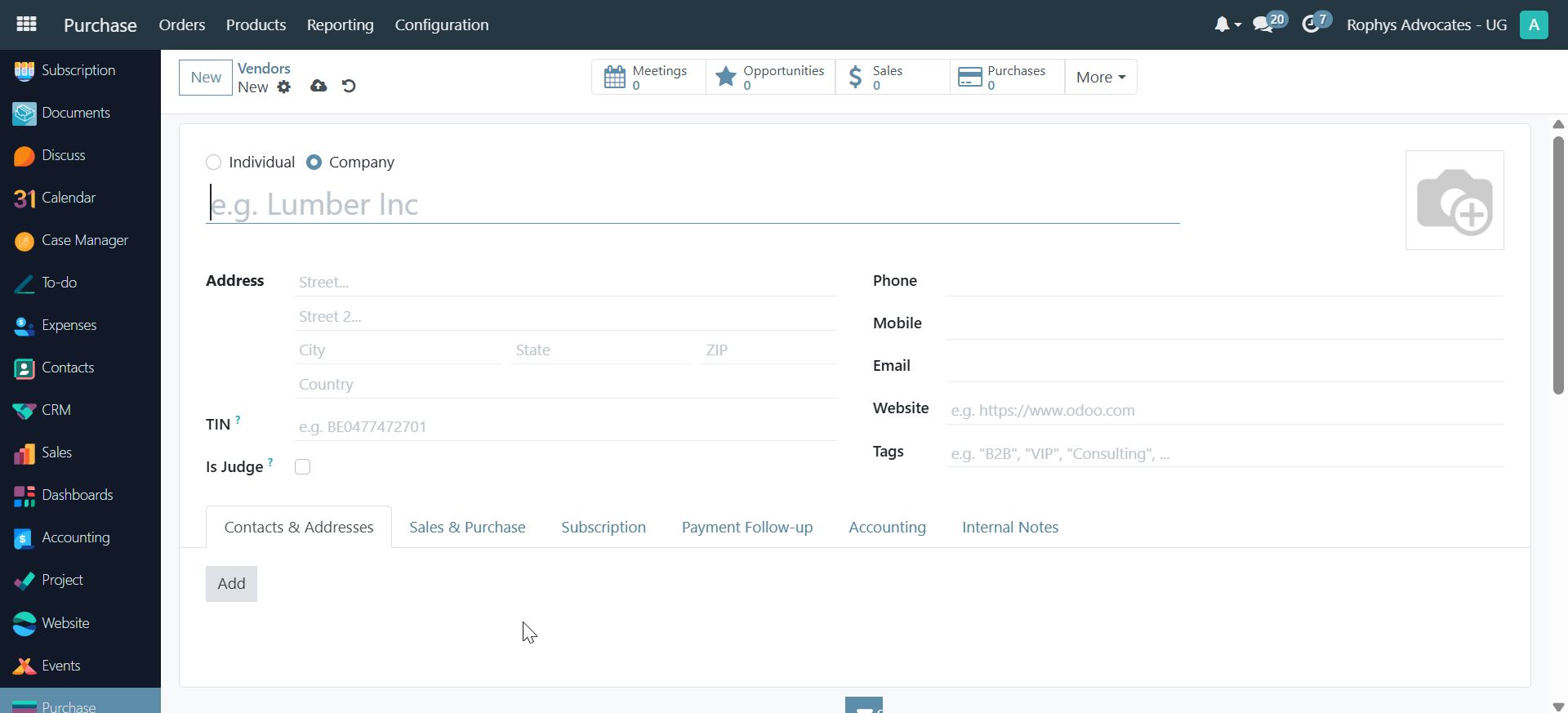Click the vertical scrollbar thumb

[1558, 265]
